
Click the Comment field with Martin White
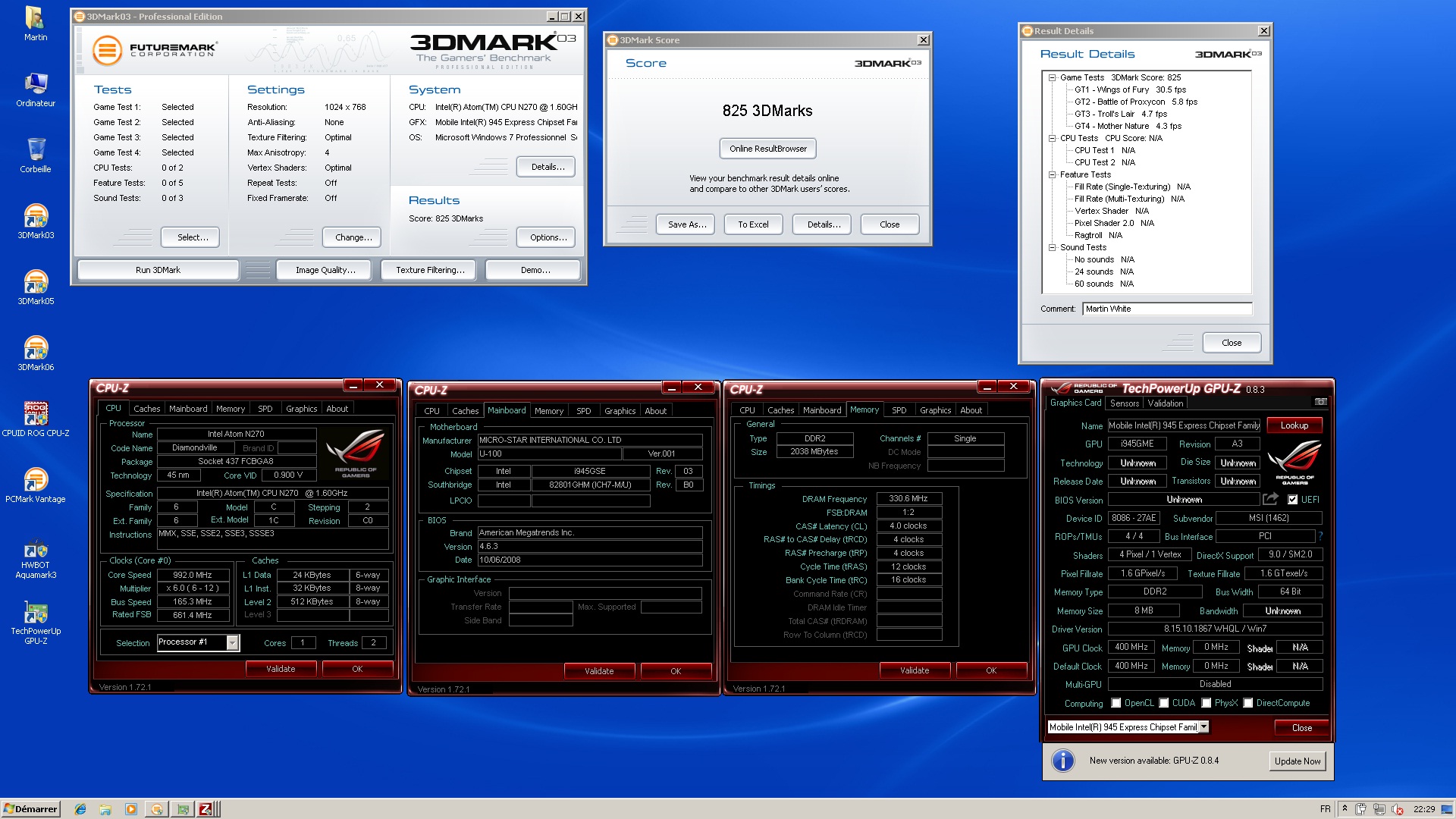[x=1167, y=309]
